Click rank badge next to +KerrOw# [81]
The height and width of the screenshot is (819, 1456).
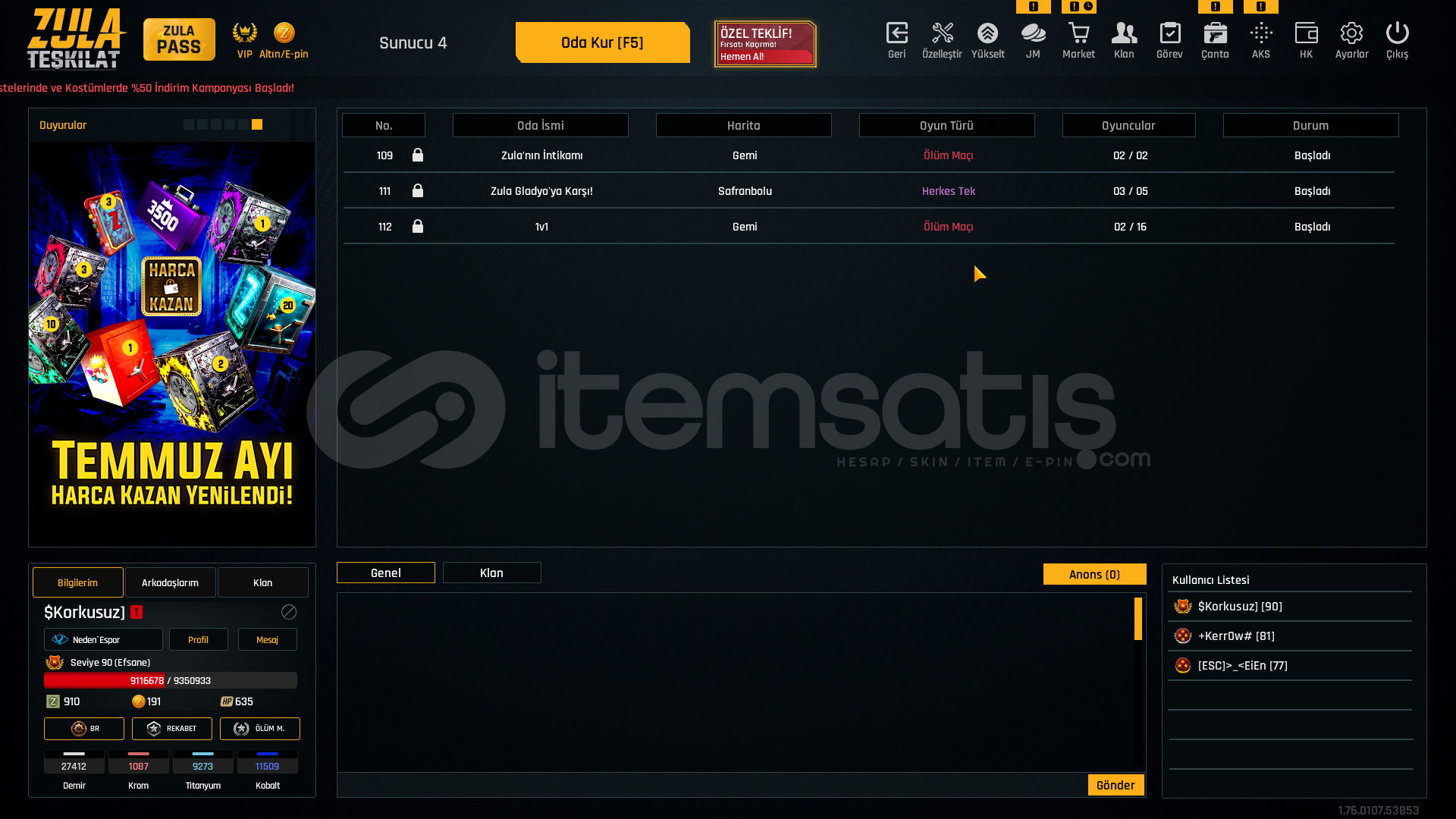[x=1183, y=635]
